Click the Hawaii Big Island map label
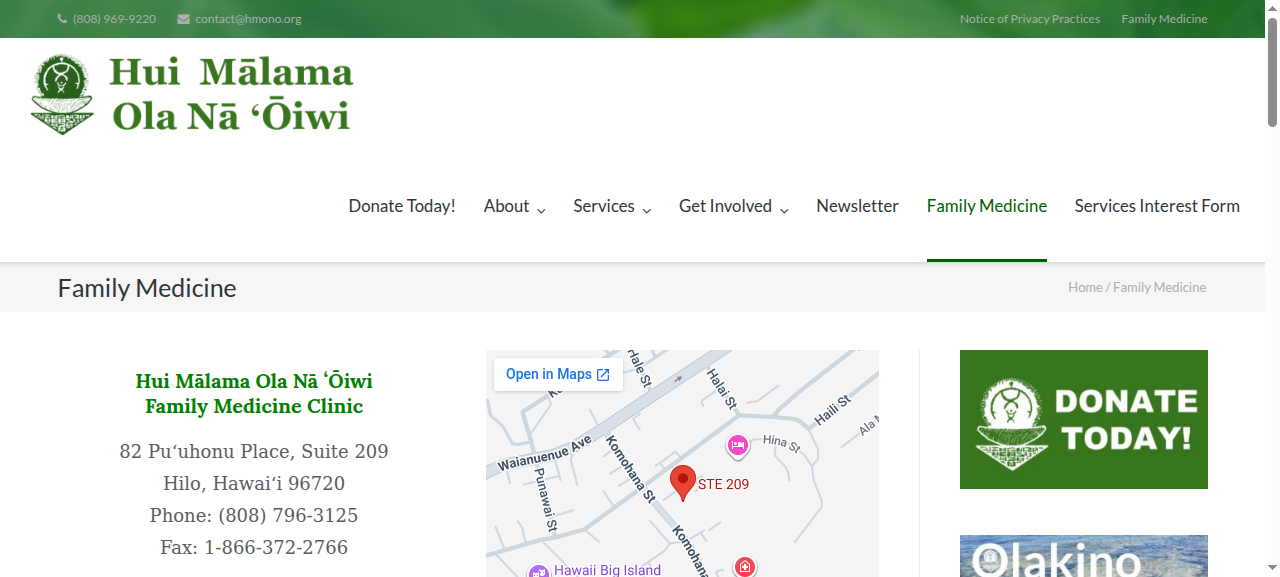 click(607, 570)
